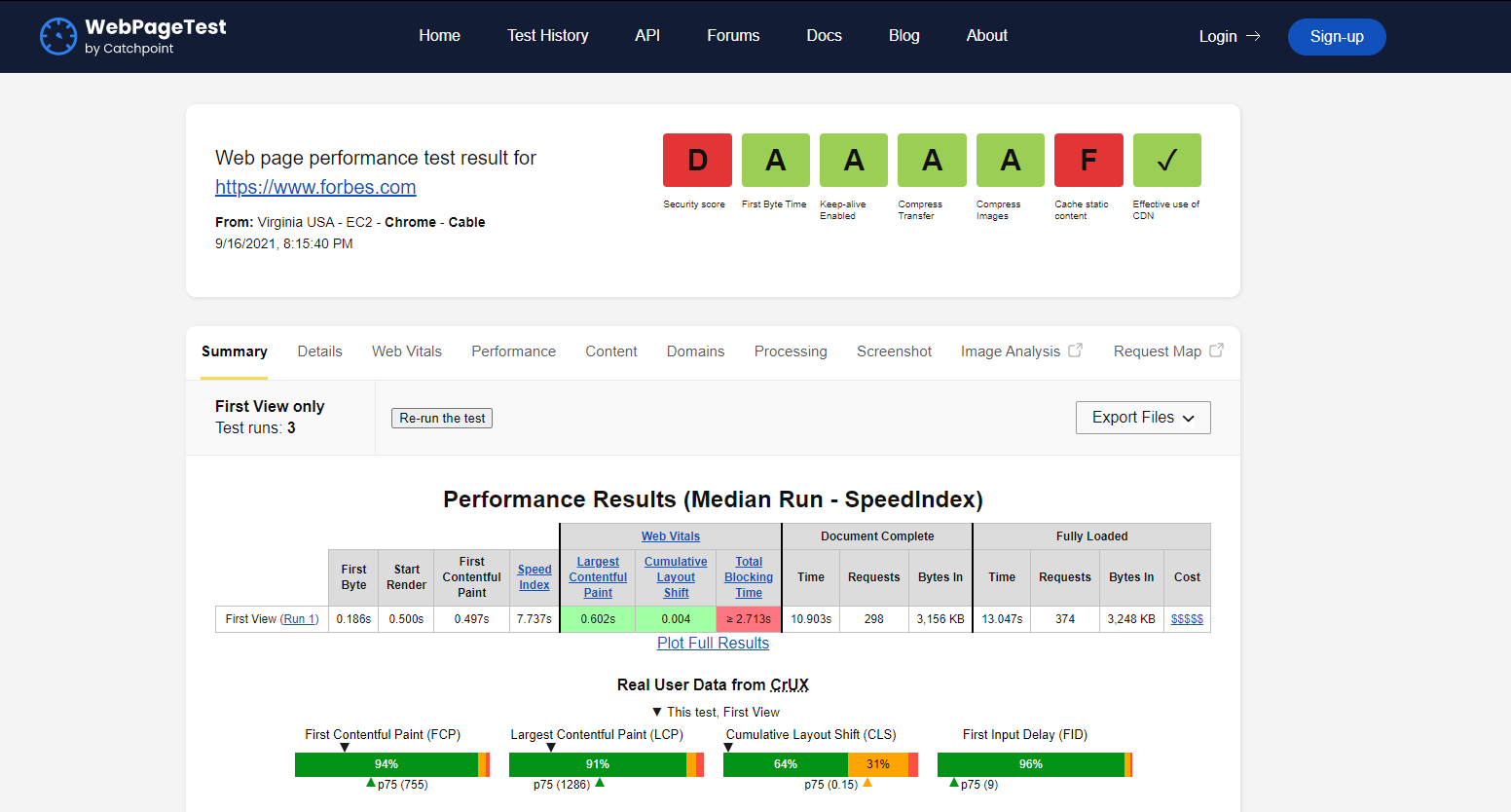Click the Web Vitals table header link
This screenshot has height=812, width=1511.
click(671, 536)
